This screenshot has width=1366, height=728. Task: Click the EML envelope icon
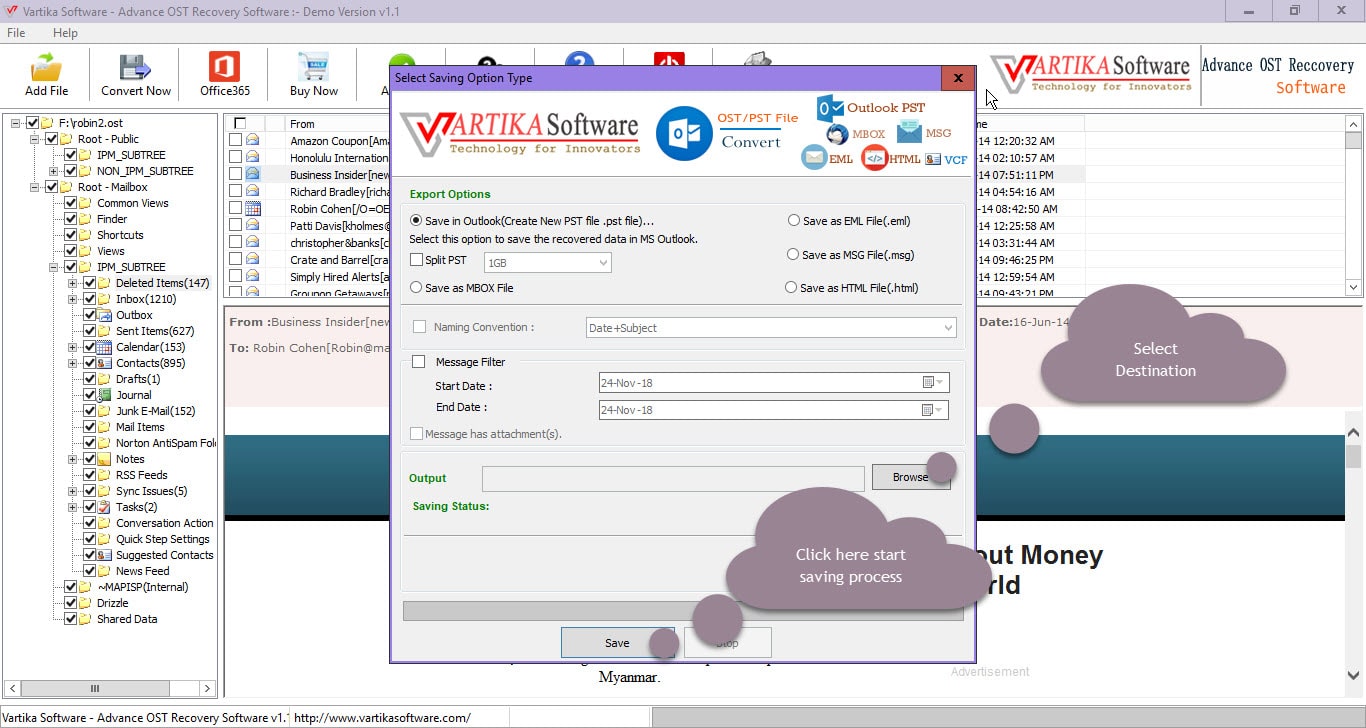[815, 158]
